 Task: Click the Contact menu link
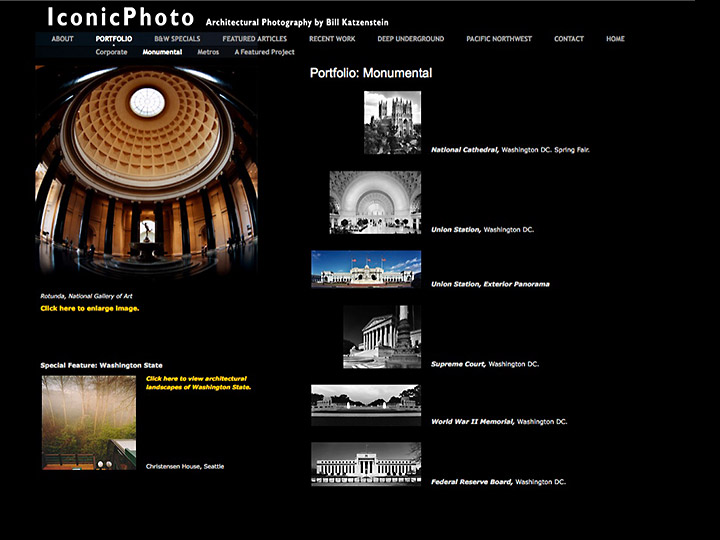tap(569, 39)
